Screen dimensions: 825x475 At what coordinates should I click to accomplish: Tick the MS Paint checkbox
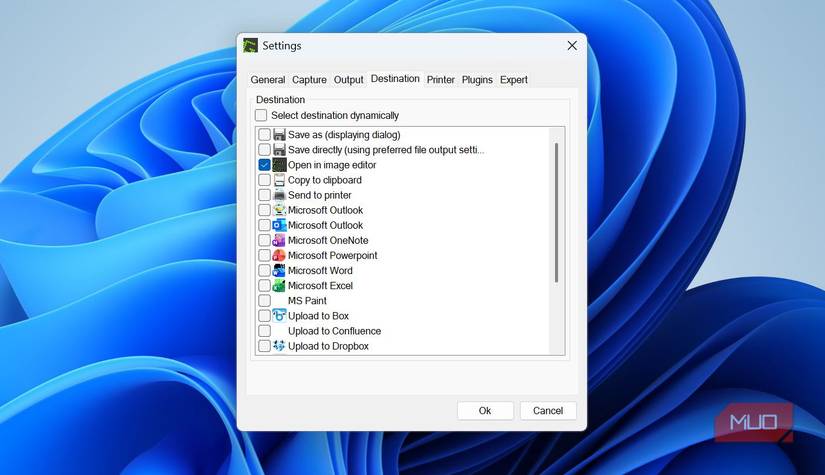click(265, 301)
